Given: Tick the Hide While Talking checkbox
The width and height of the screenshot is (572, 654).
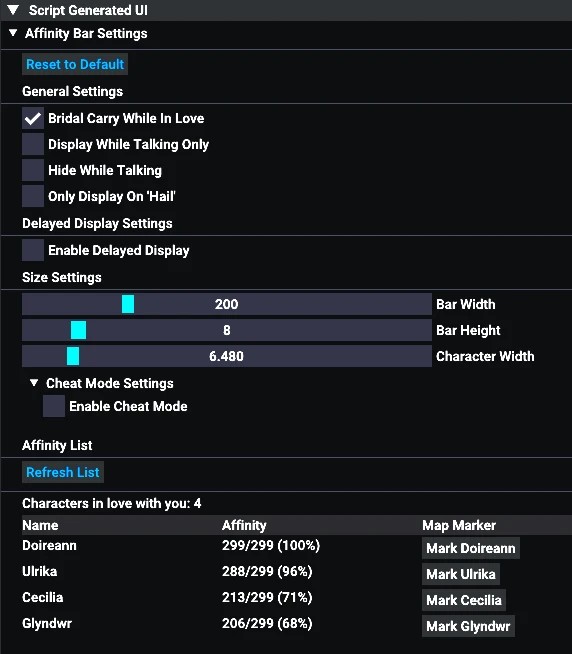Looking at the screenshot, I should tap(33, 170).
